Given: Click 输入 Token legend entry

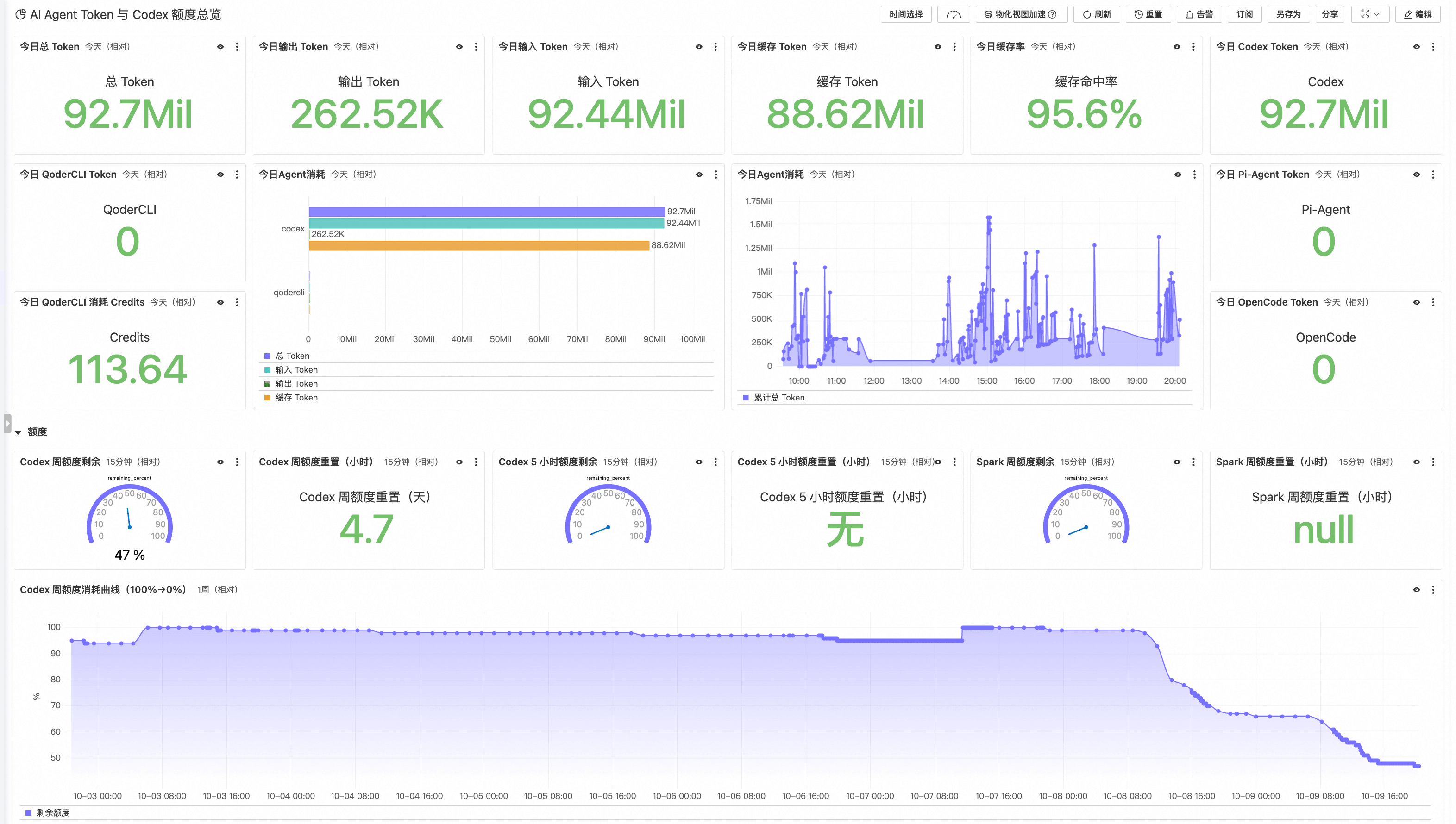Looking at the screenshot, I should point(297,370).
